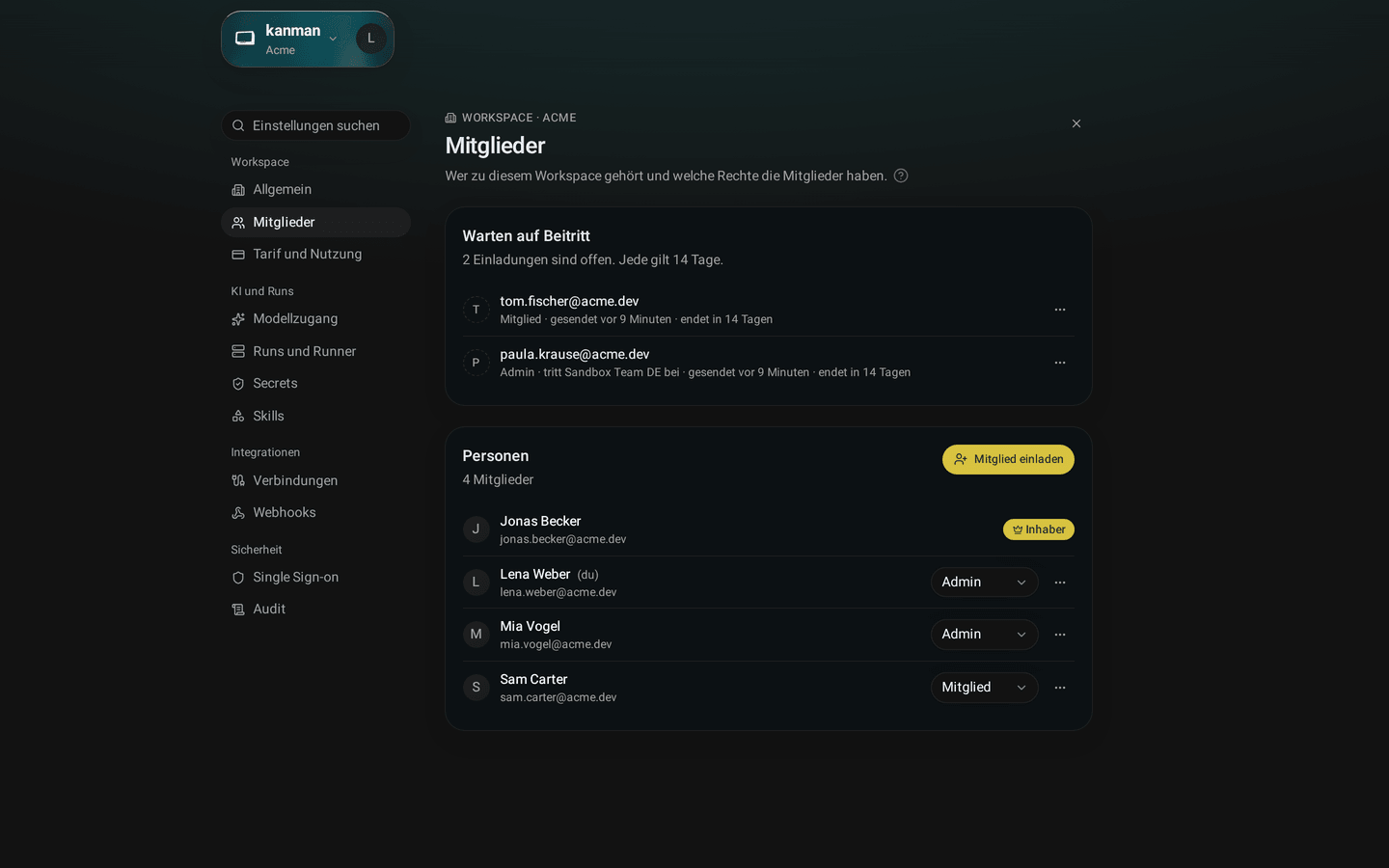Click the Single Sign-on icon
Viewport: 1389px width, 868px height.
tap(238, 578)
